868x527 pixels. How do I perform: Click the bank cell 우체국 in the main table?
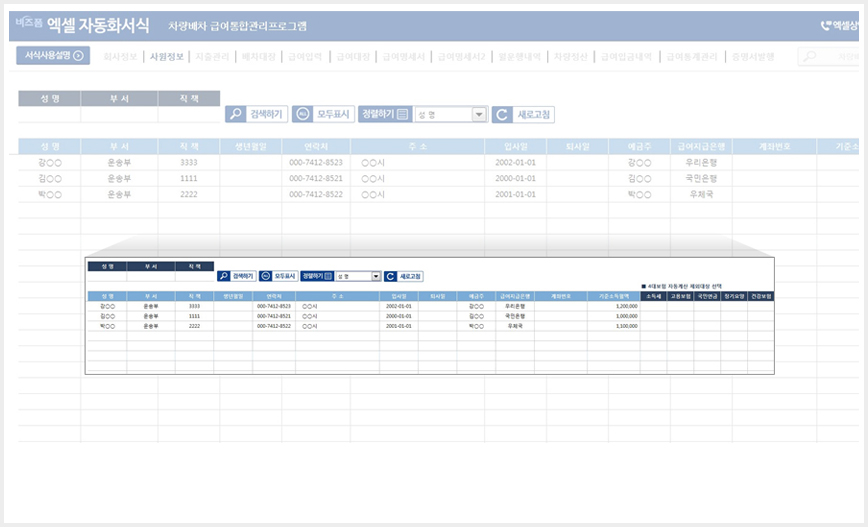tap(701, 194)
